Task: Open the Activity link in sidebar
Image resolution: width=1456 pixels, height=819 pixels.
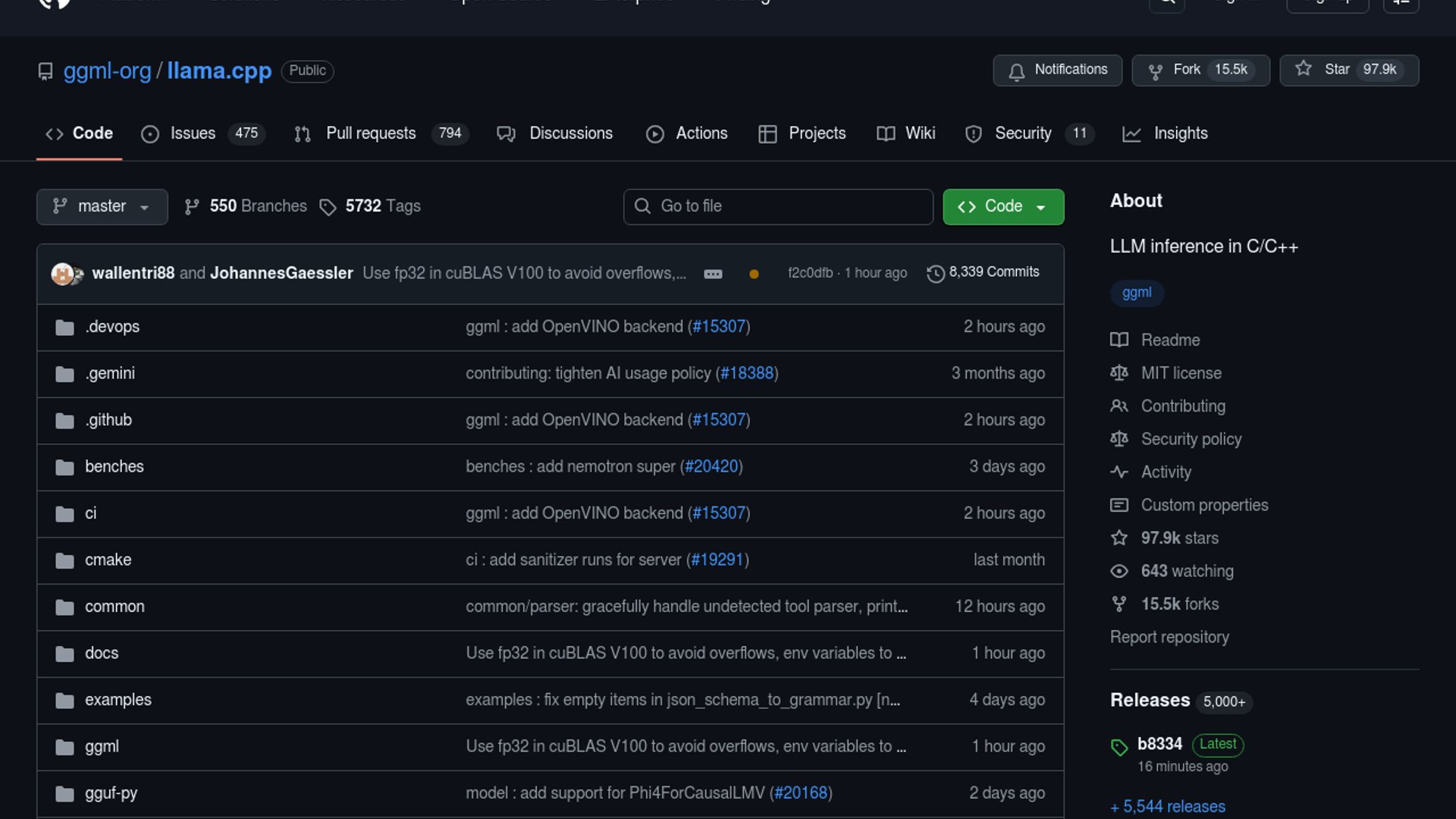Action: (x=1166, y=472)
